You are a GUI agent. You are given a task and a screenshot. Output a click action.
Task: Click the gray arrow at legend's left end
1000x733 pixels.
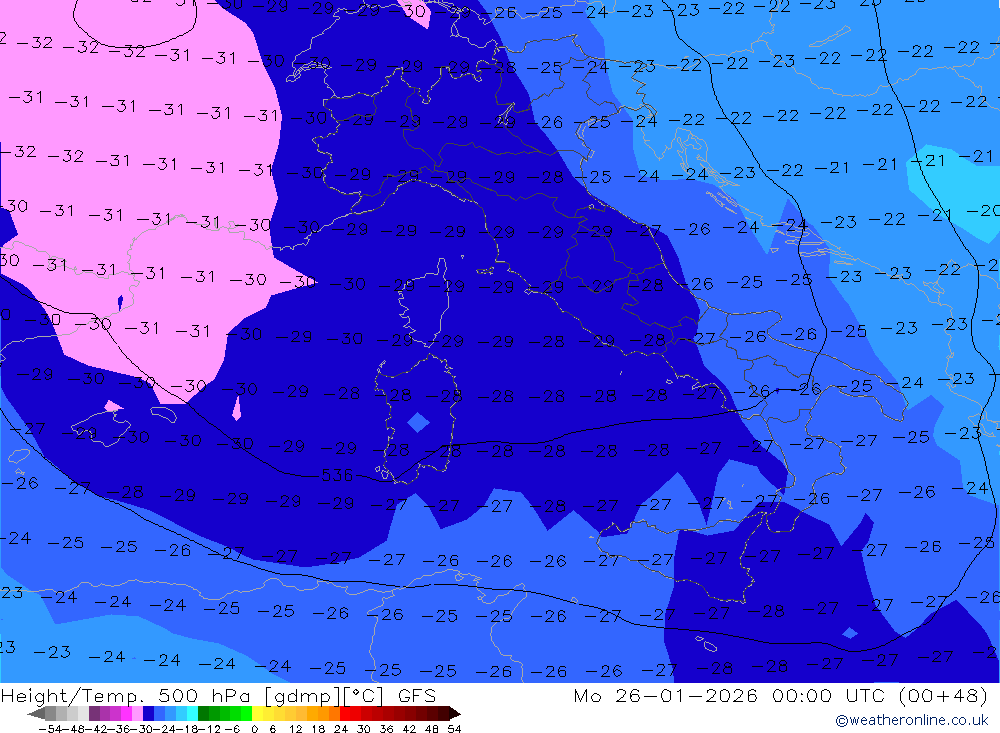pyautogui.click(x=36, y=714)
